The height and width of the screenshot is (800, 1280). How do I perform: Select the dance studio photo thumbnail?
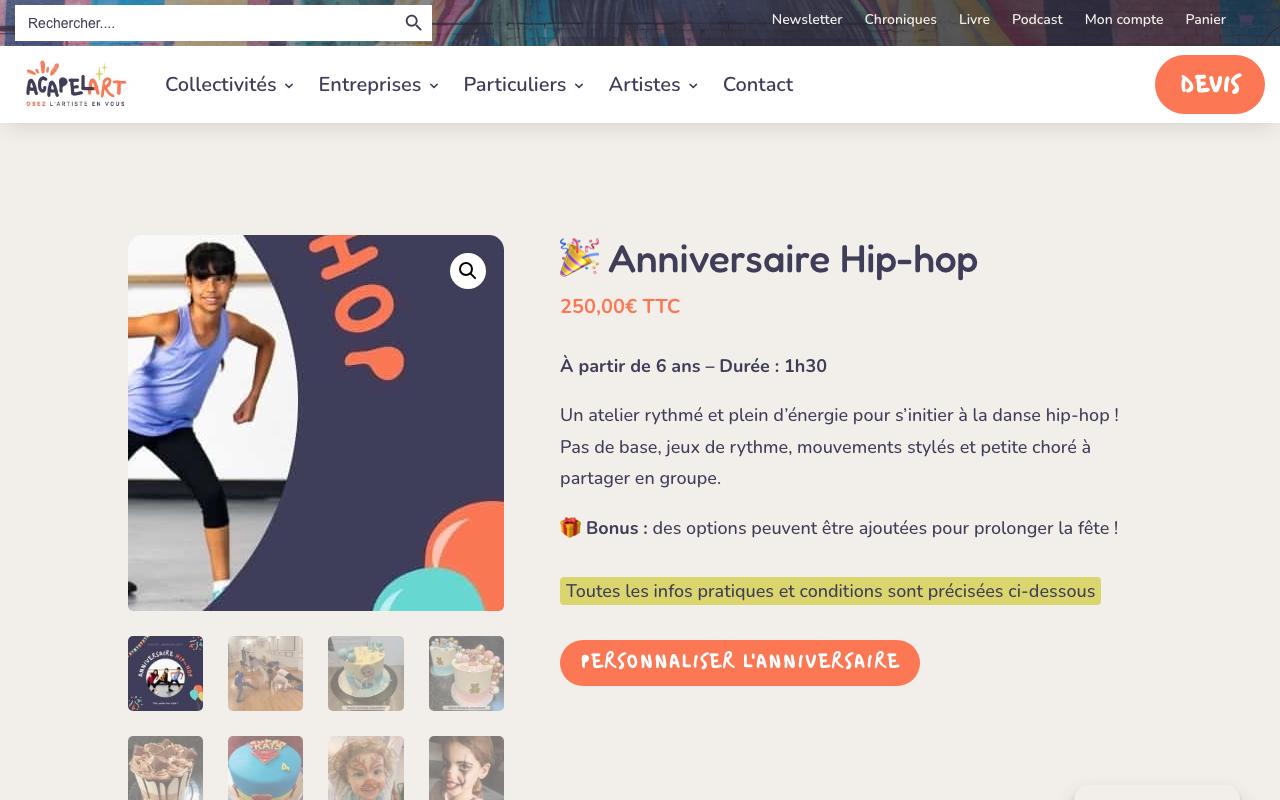pyautogui.click(x=265, y=673)
